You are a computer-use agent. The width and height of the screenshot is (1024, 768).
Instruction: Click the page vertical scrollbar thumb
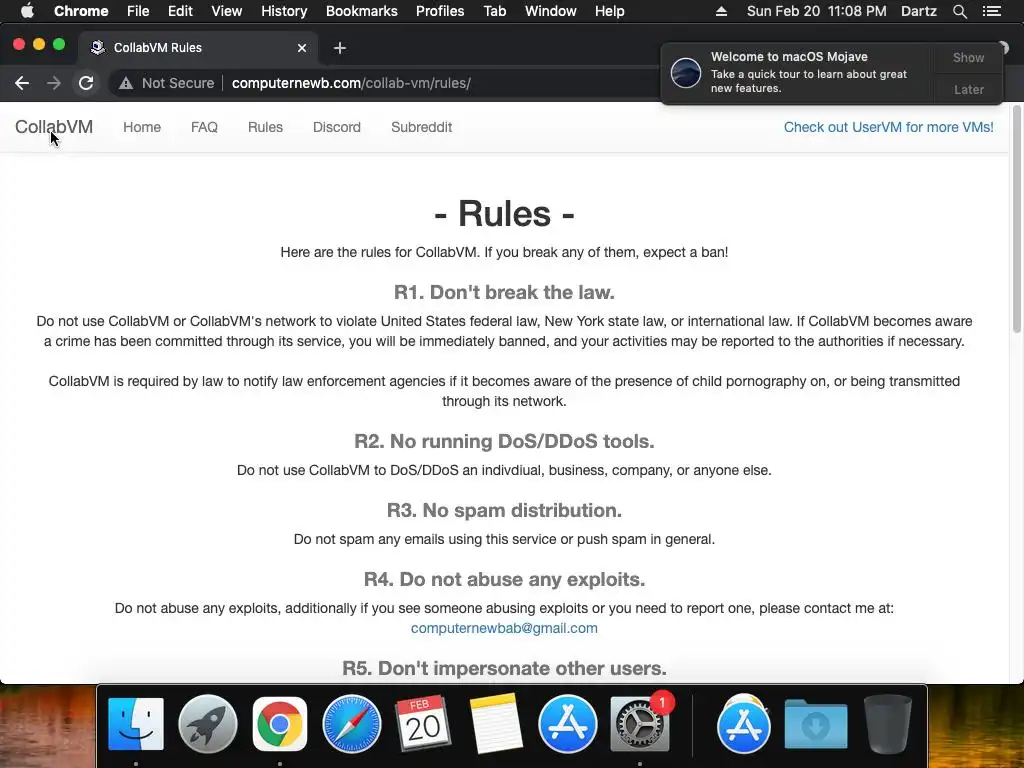coord(1016,220)
